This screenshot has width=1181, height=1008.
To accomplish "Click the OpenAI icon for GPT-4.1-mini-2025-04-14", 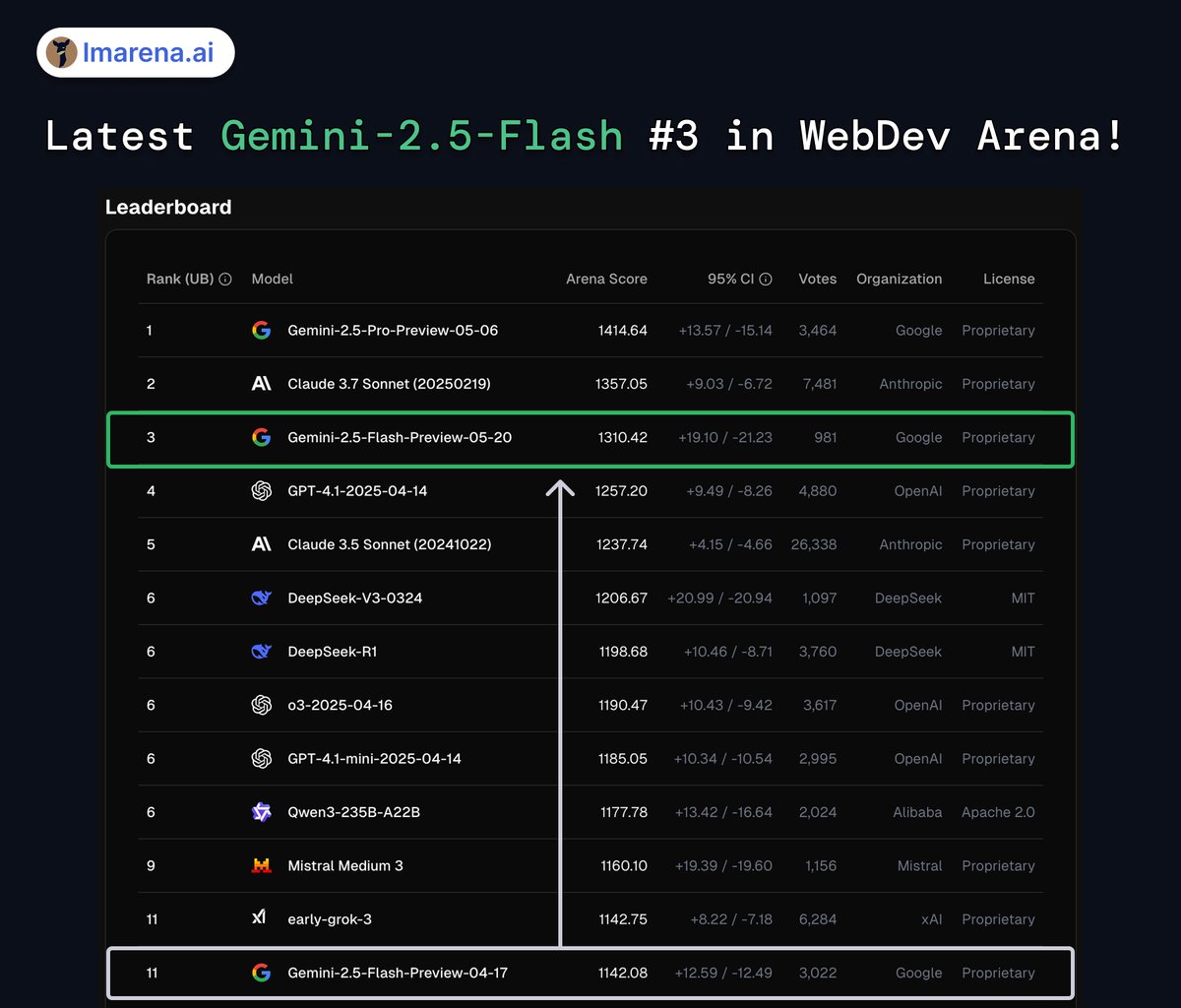I will tap(261, 759).
